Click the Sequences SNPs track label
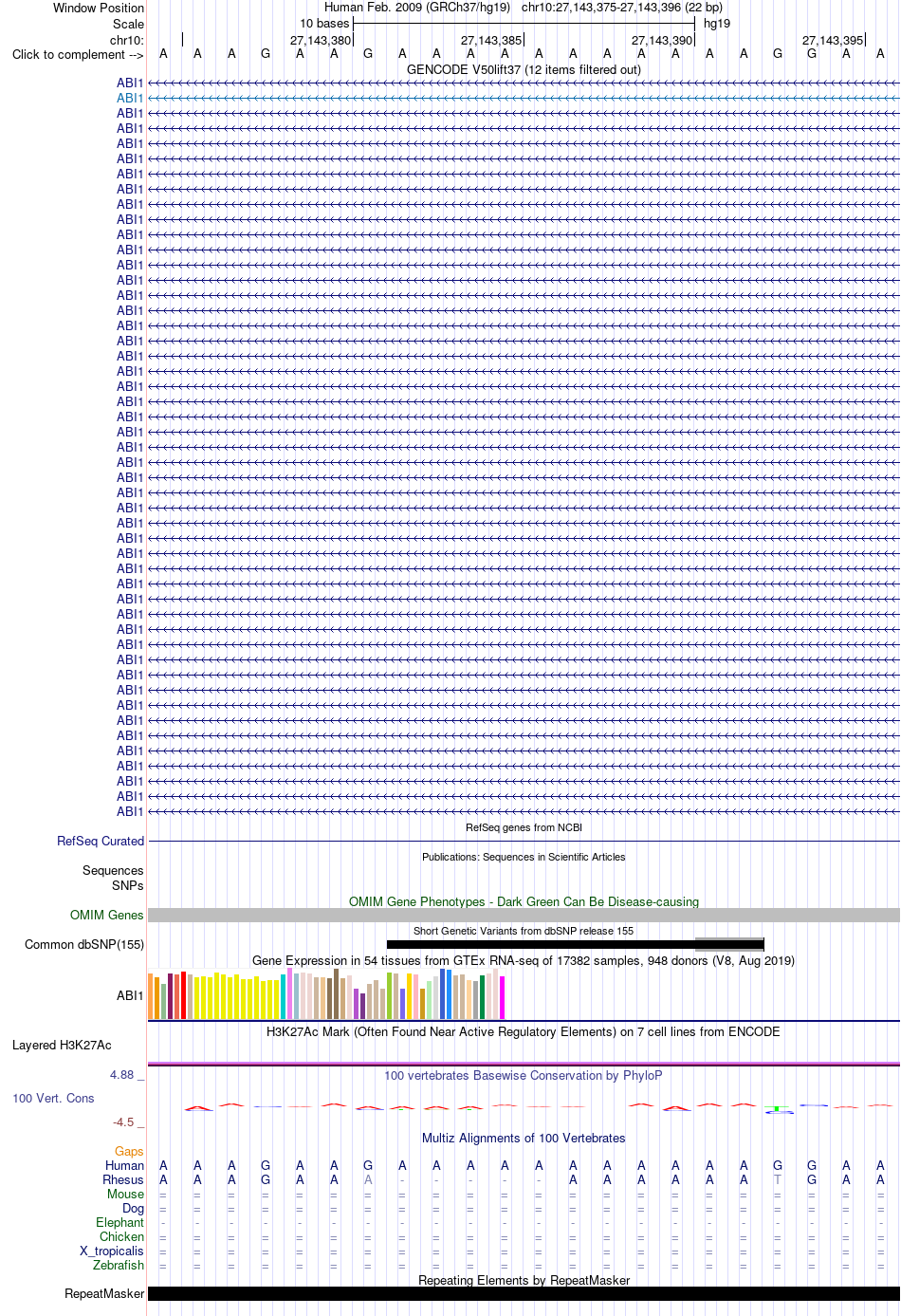901x1316 pixels. [113, 878]
